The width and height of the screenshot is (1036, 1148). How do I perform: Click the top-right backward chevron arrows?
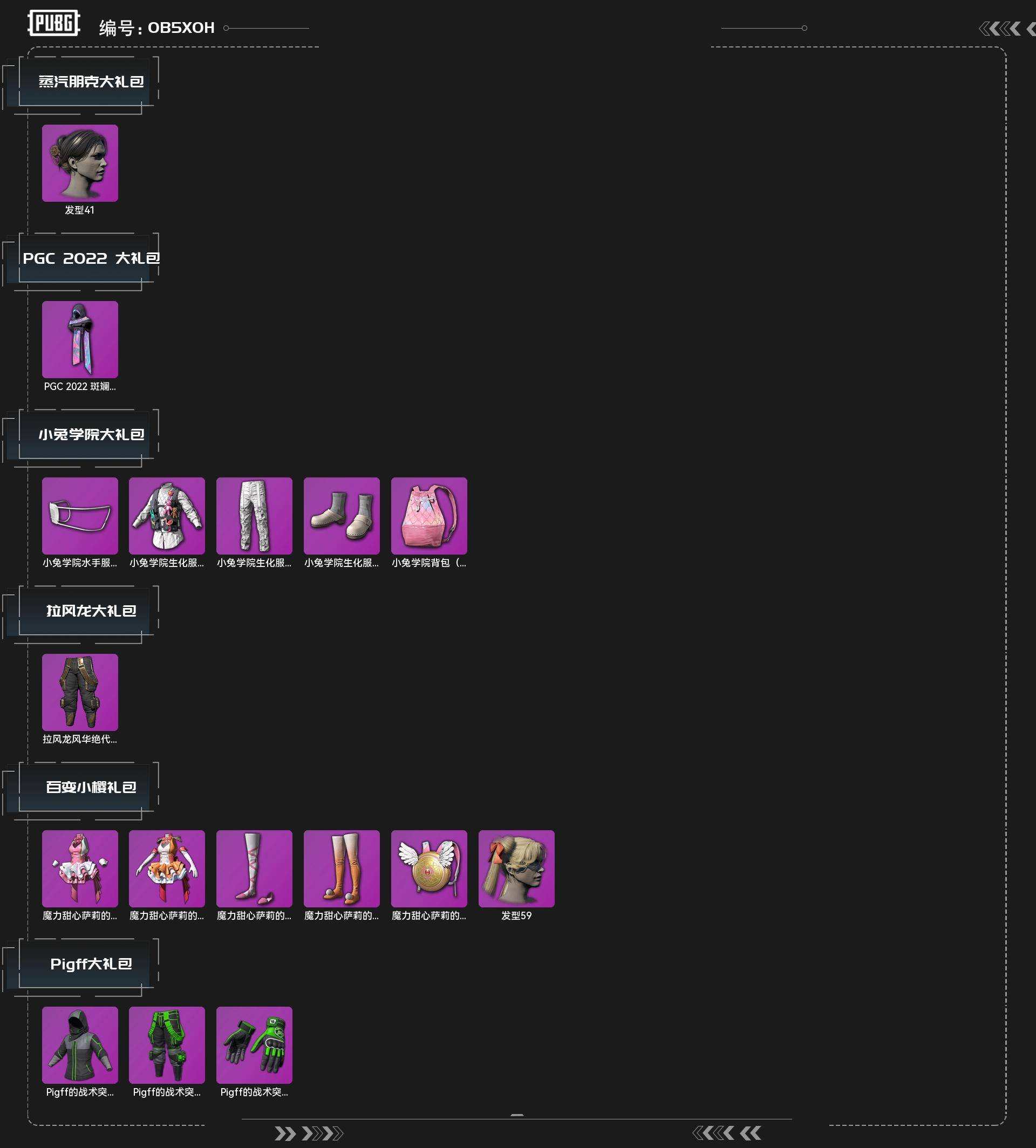pos(1007,29)
